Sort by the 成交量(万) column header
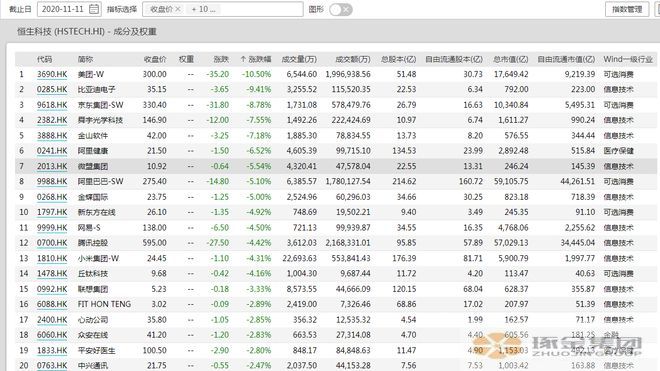 299,59
